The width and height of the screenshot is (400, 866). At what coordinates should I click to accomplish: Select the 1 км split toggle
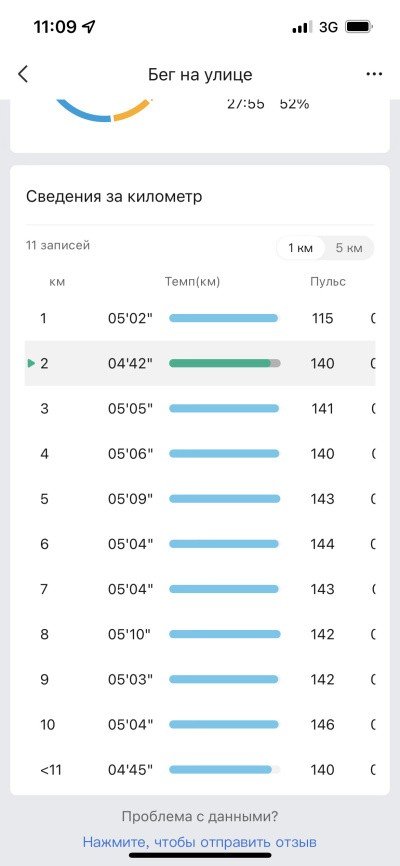[x=300, y=248]
